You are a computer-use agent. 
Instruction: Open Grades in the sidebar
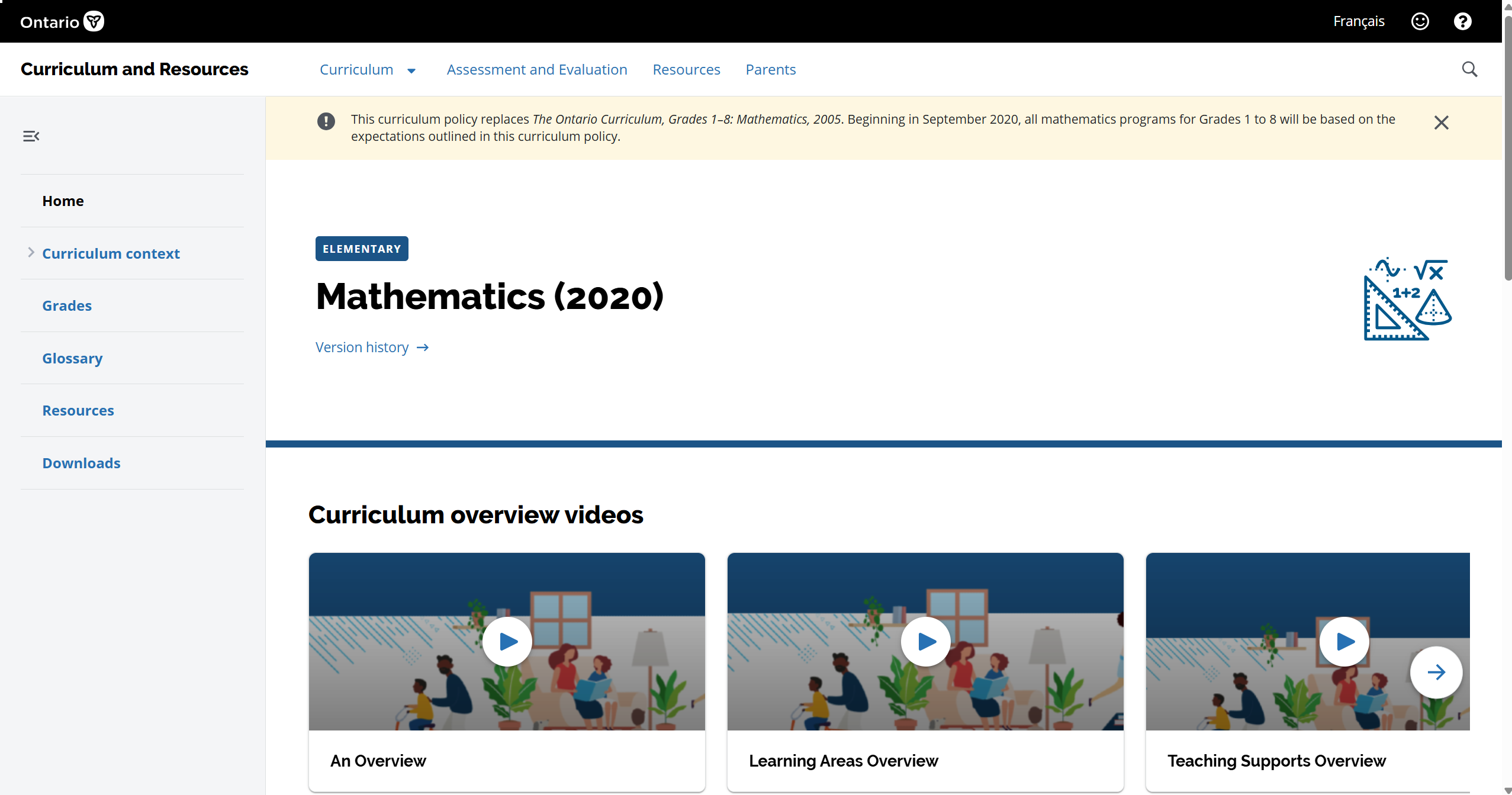pyautogui.click(x=67, y=305)
